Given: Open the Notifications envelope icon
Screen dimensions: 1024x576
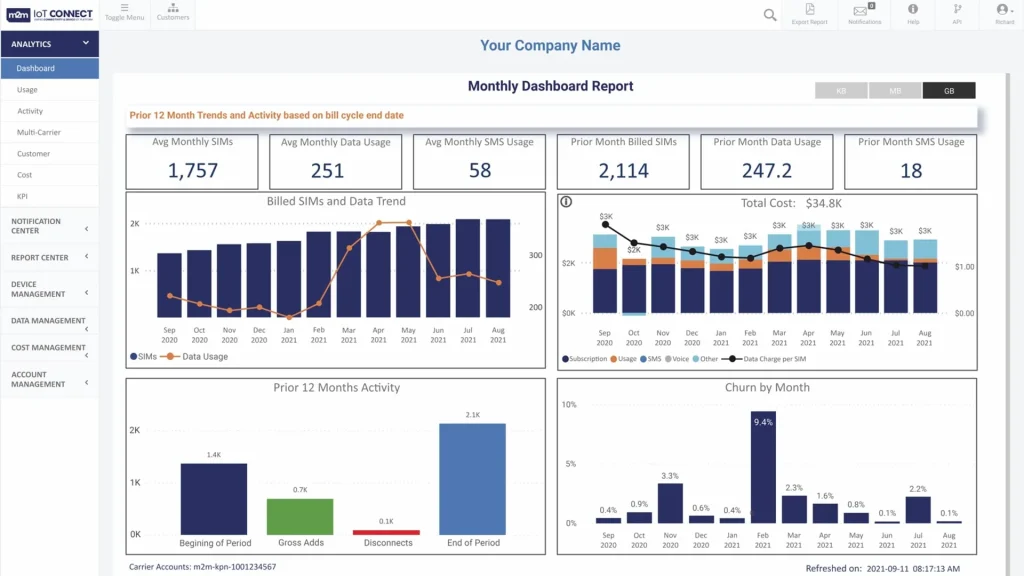Looking at the screenshot, I should coord(860,11).
